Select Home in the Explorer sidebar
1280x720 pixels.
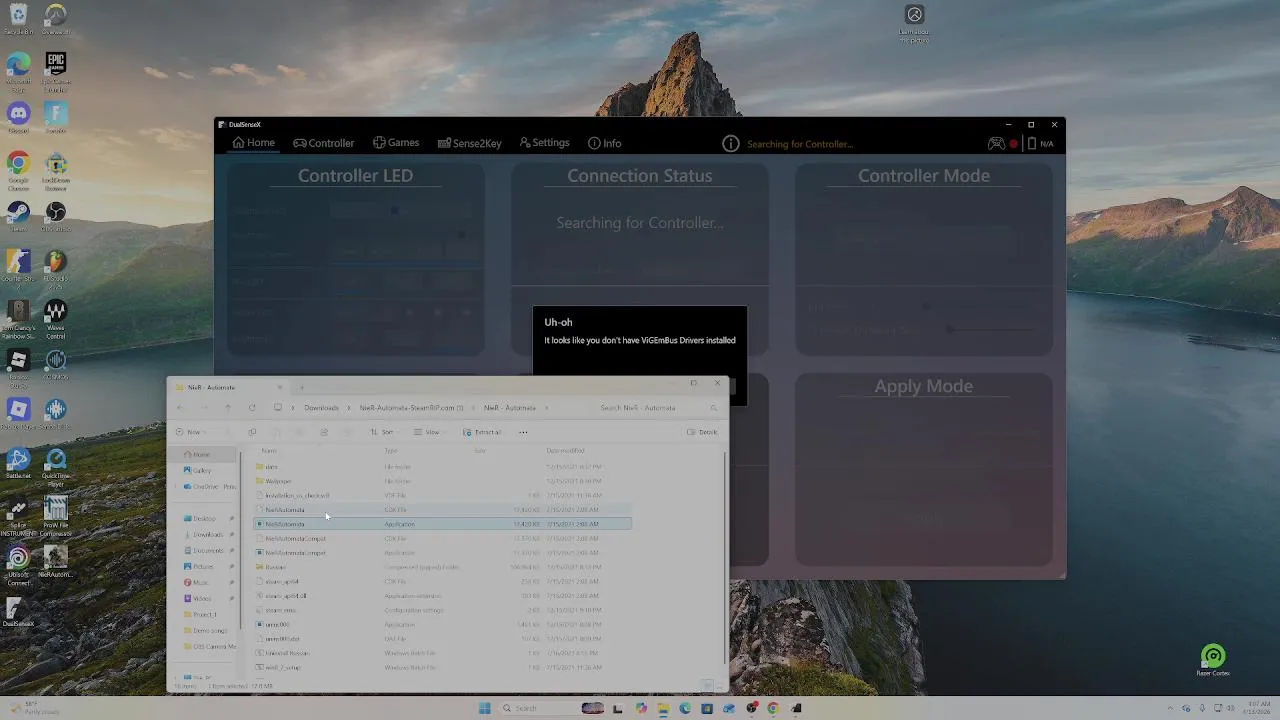202,454
